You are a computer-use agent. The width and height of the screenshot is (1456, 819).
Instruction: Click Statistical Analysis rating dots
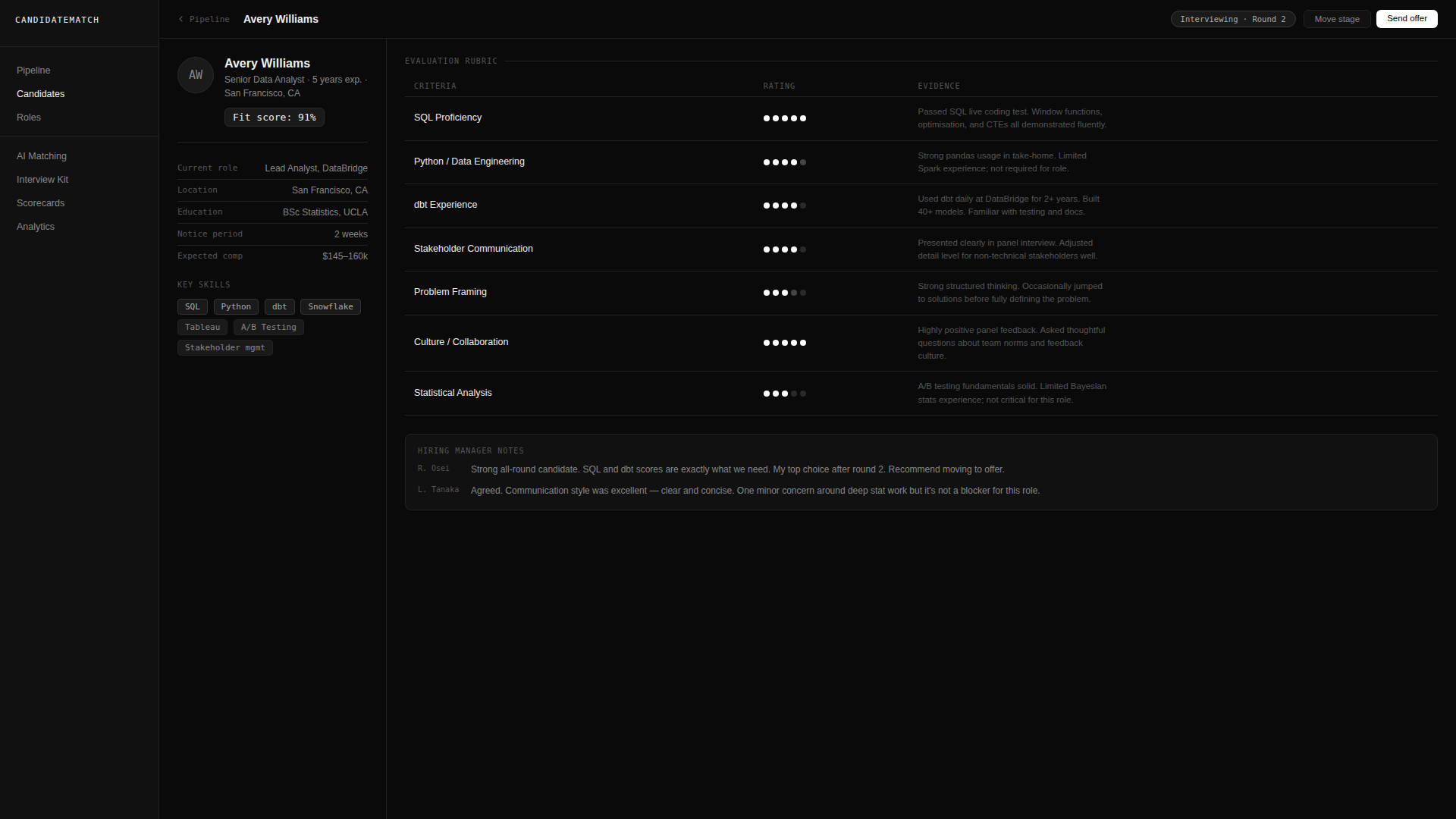(784, 394)
